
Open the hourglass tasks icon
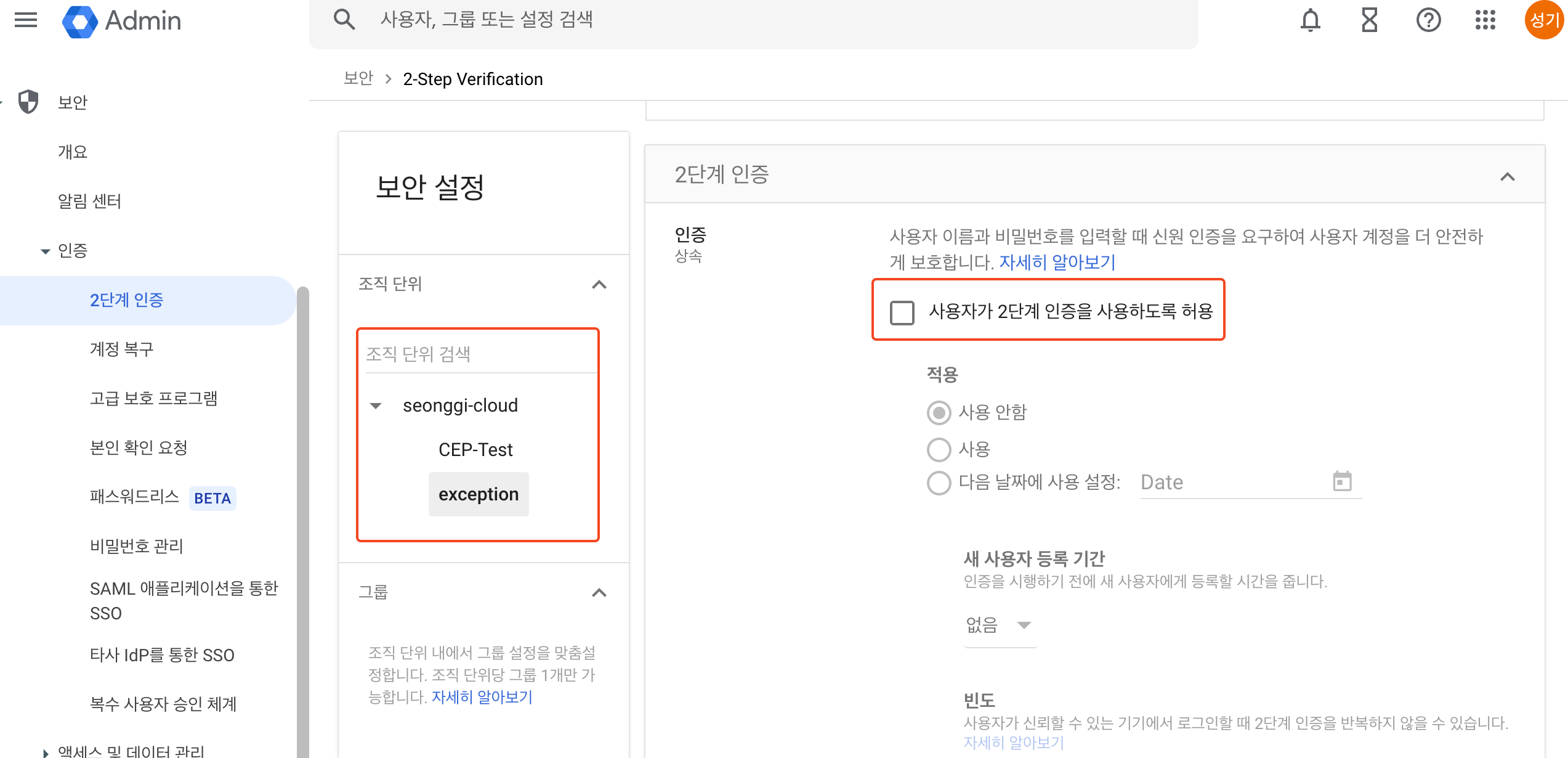pos(1369,20)
